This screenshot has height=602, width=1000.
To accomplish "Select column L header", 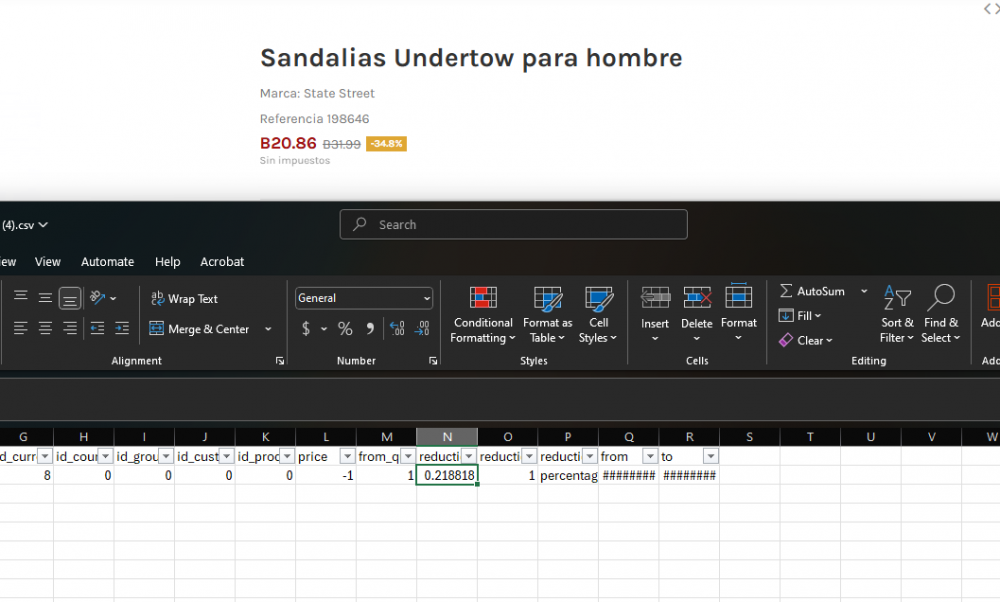I will (x=326, y=437).
